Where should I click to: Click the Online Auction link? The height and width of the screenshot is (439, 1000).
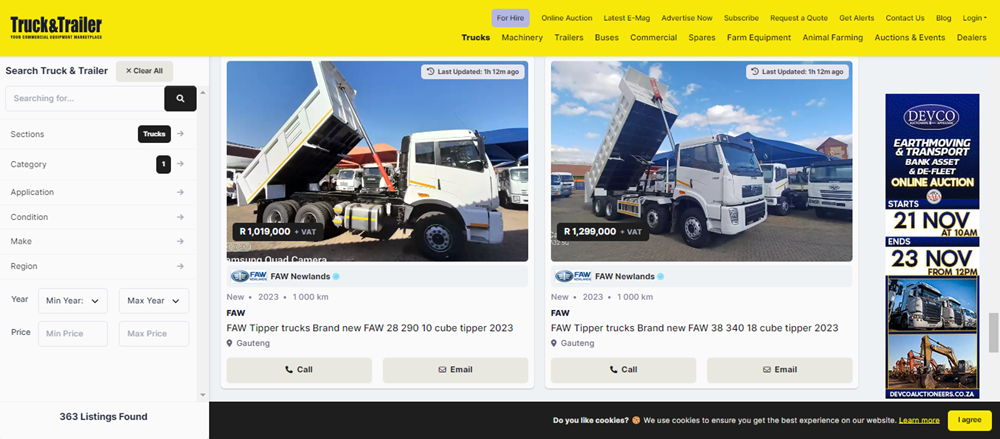click(x=567, y=18)
